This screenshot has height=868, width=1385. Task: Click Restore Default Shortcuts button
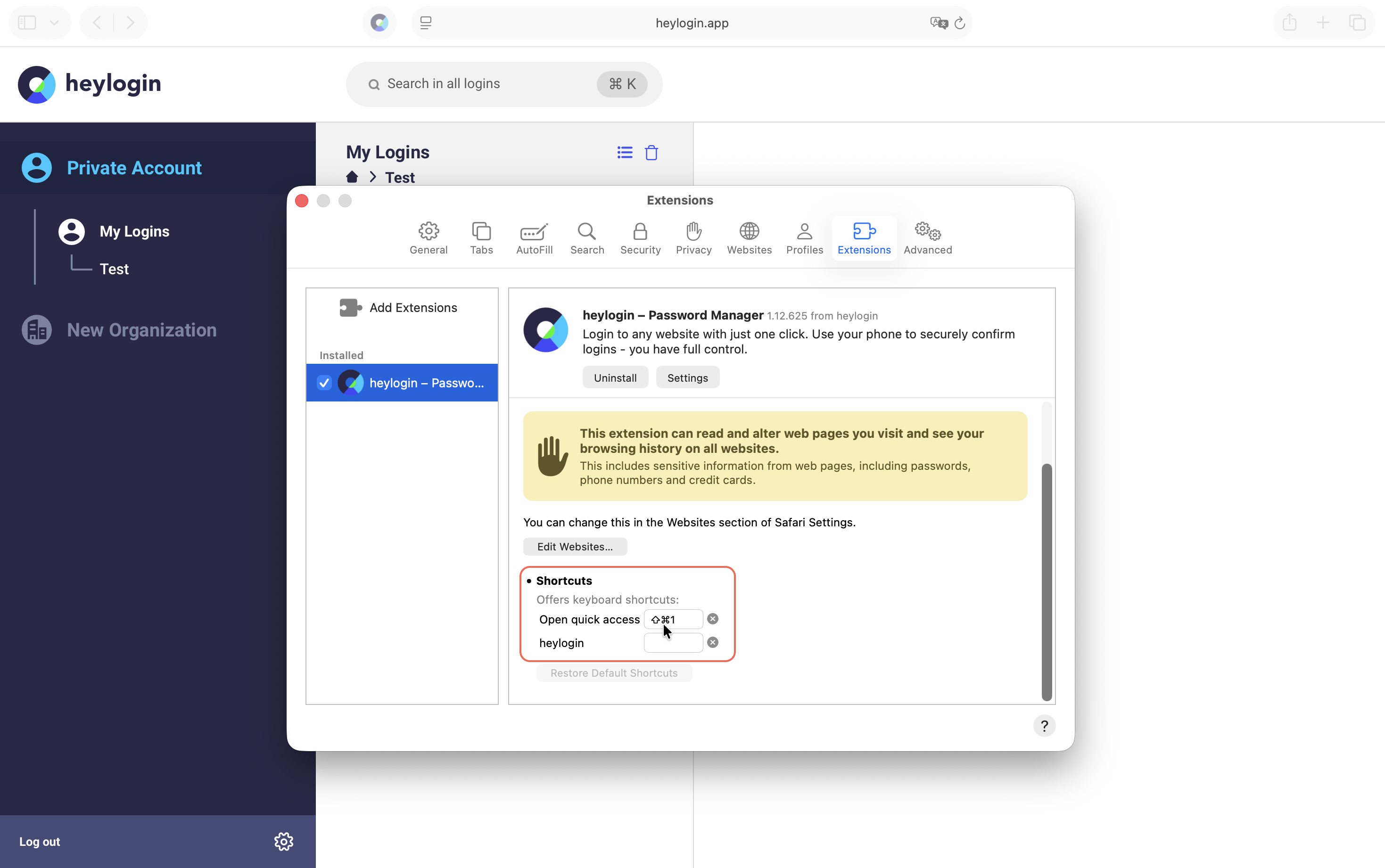point(614,673)
